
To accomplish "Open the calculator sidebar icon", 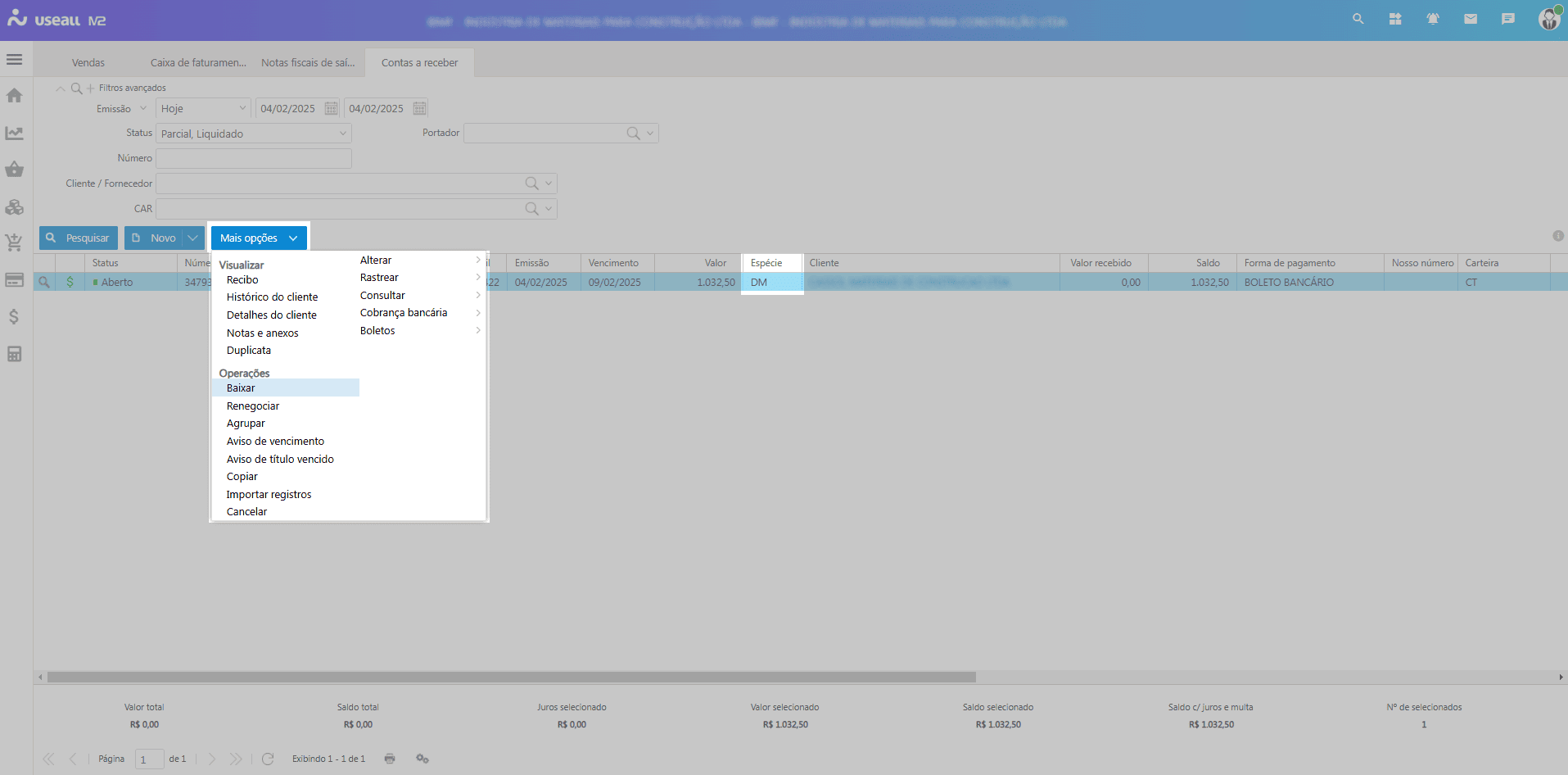I will point(14,354).
